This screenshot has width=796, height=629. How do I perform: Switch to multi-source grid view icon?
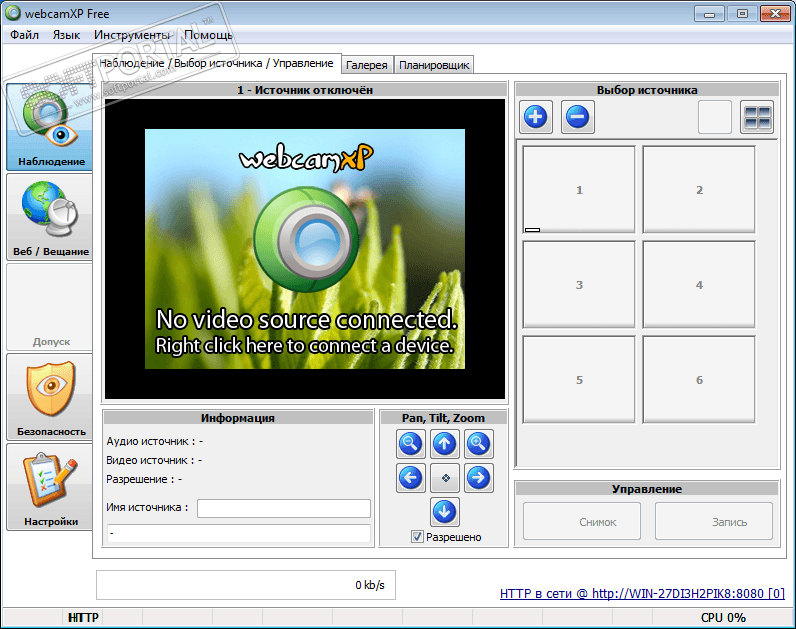(x=757, y=117)
